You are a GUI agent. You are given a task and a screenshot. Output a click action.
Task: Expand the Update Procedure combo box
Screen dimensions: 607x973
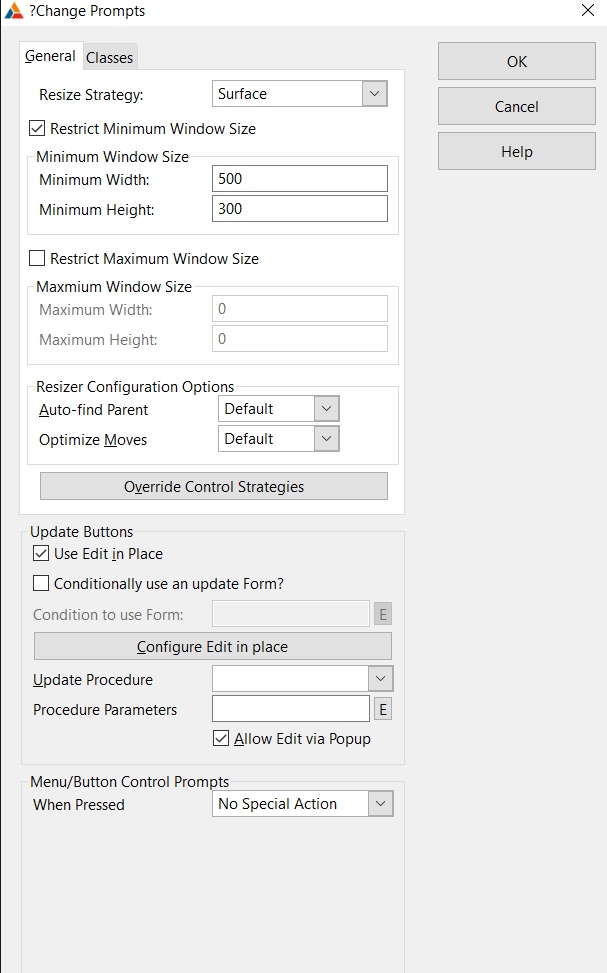tap(381, 679)
